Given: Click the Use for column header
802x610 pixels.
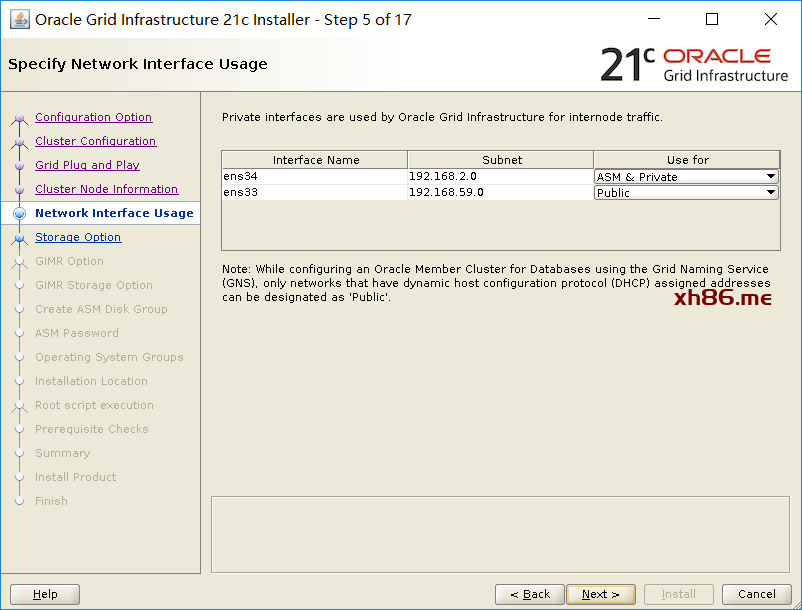Looking at the screenshot, I should tap(687, 160).
